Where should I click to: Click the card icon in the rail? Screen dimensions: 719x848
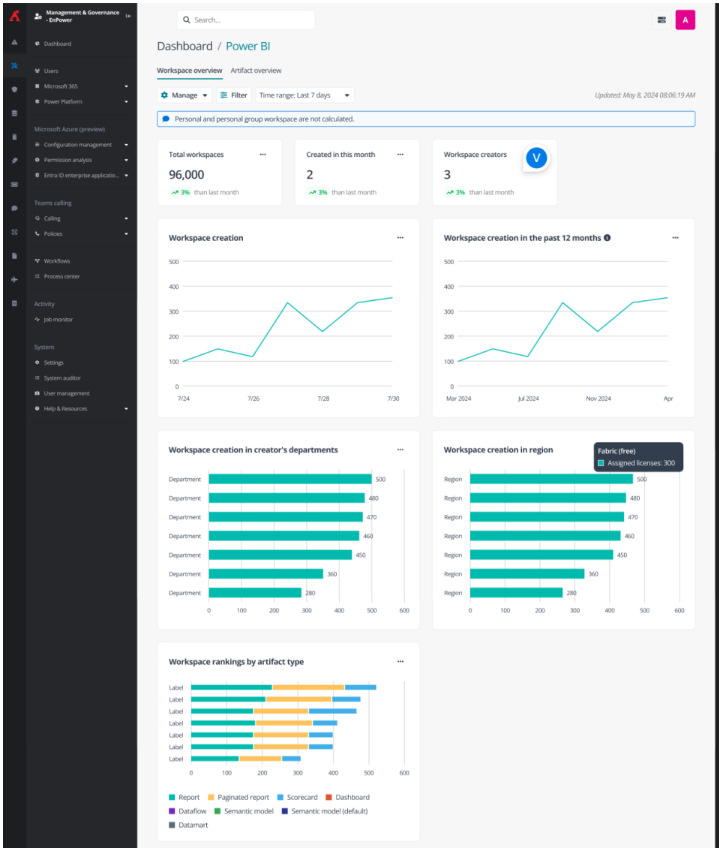pos(15,184)
